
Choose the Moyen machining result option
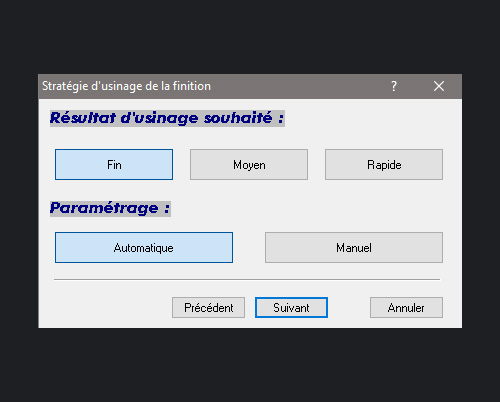tap(249, 165)
